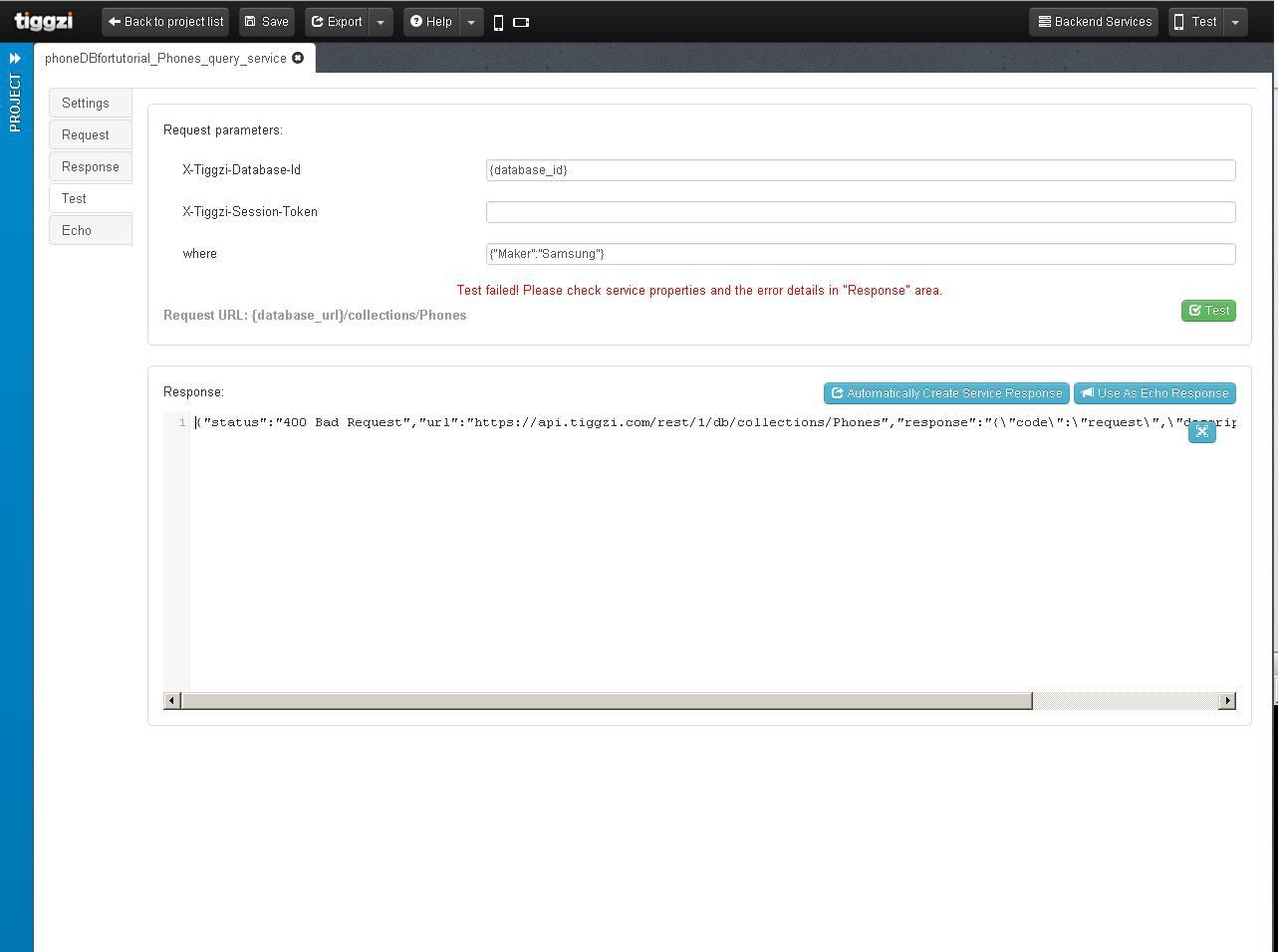Toggle fullscreen on the response editor
This screenshot has height=952, width=1279.
(1202, 431)
